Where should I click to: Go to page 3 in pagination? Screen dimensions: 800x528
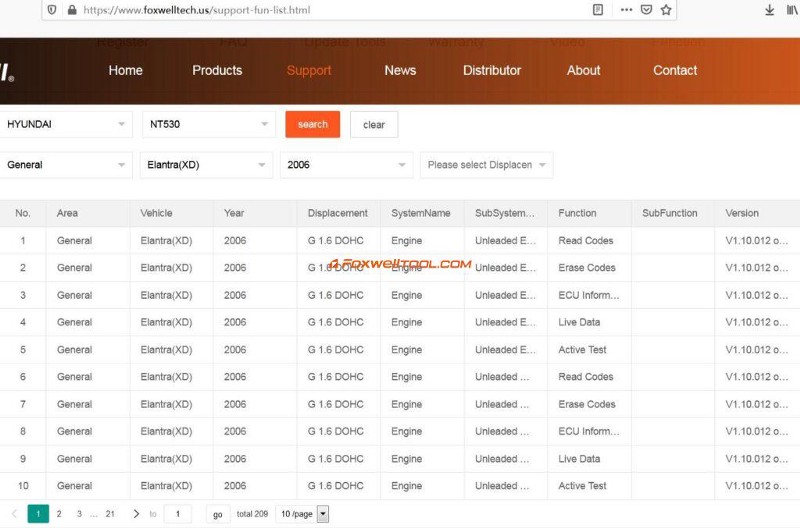click(79, 514)
